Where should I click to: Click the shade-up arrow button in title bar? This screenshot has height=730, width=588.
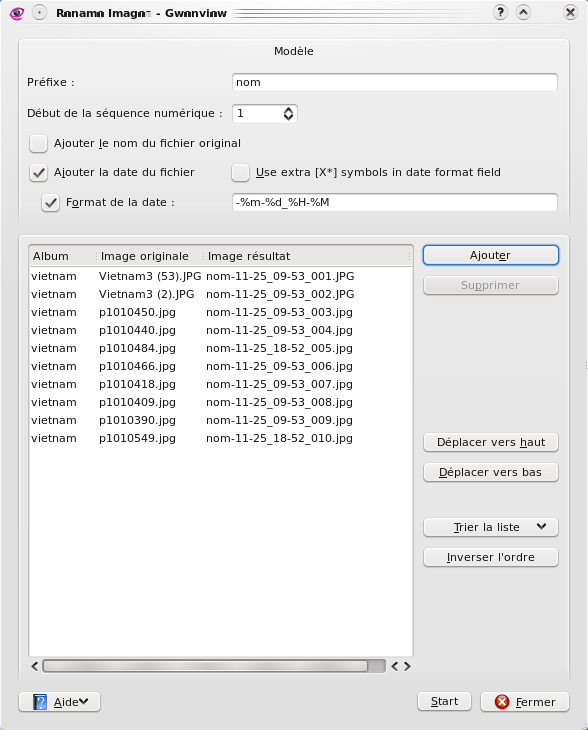point(523,12)
